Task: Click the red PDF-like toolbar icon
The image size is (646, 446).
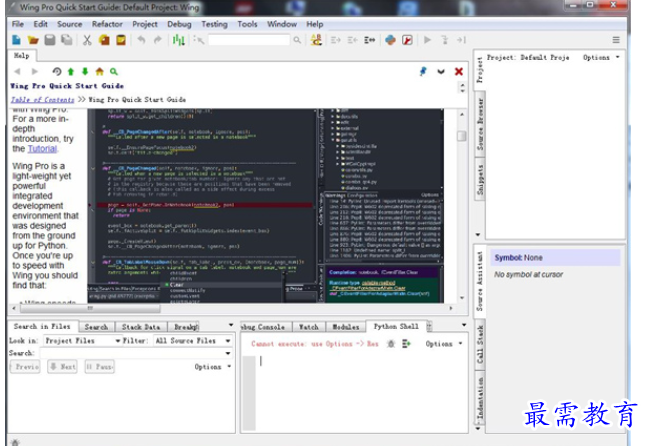Action: click(407, 40)
